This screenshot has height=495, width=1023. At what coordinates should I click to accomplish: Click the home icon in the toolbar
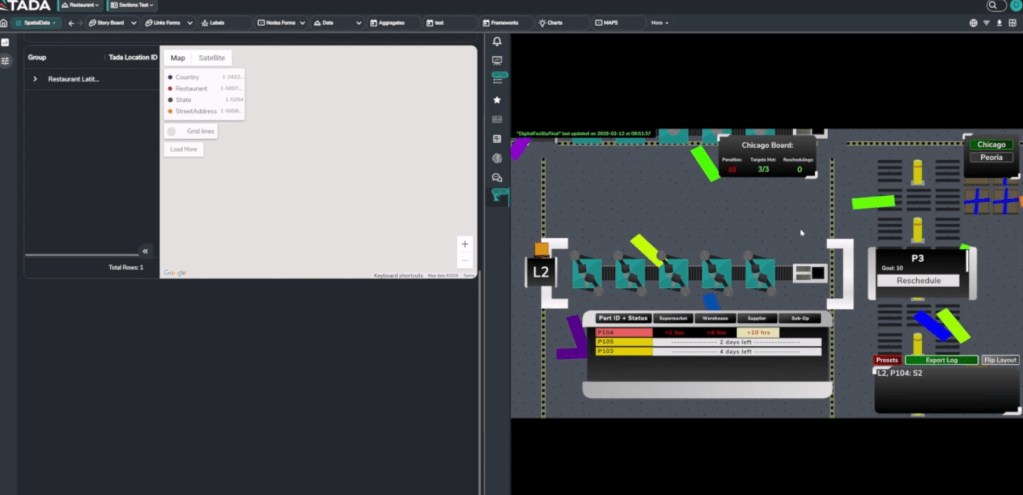pos(4,22)
